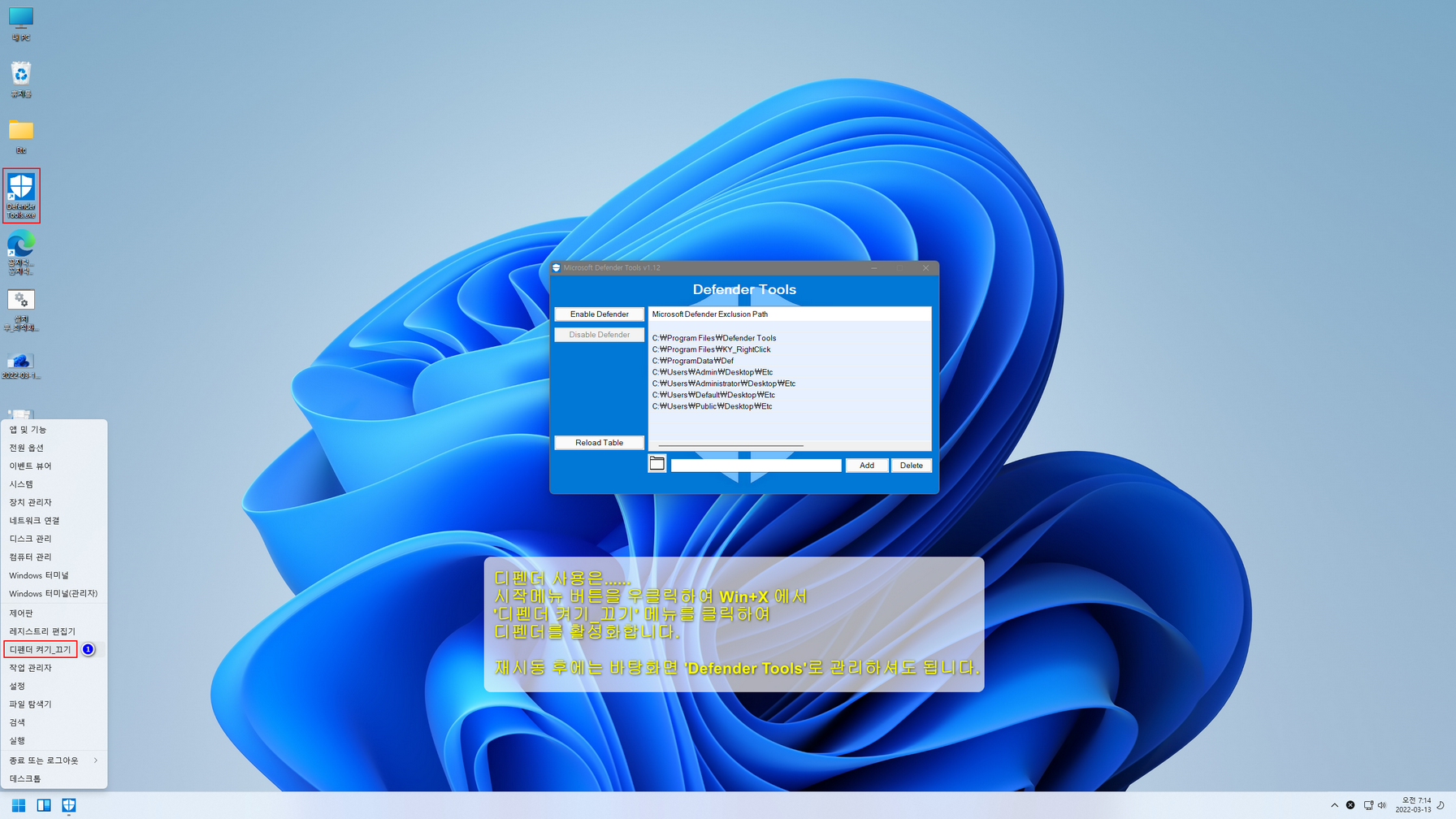Viewport: 1456px width, 819px height.
Task: Click the folder browse icon in Defender Tools
Action: pos(656,464)
